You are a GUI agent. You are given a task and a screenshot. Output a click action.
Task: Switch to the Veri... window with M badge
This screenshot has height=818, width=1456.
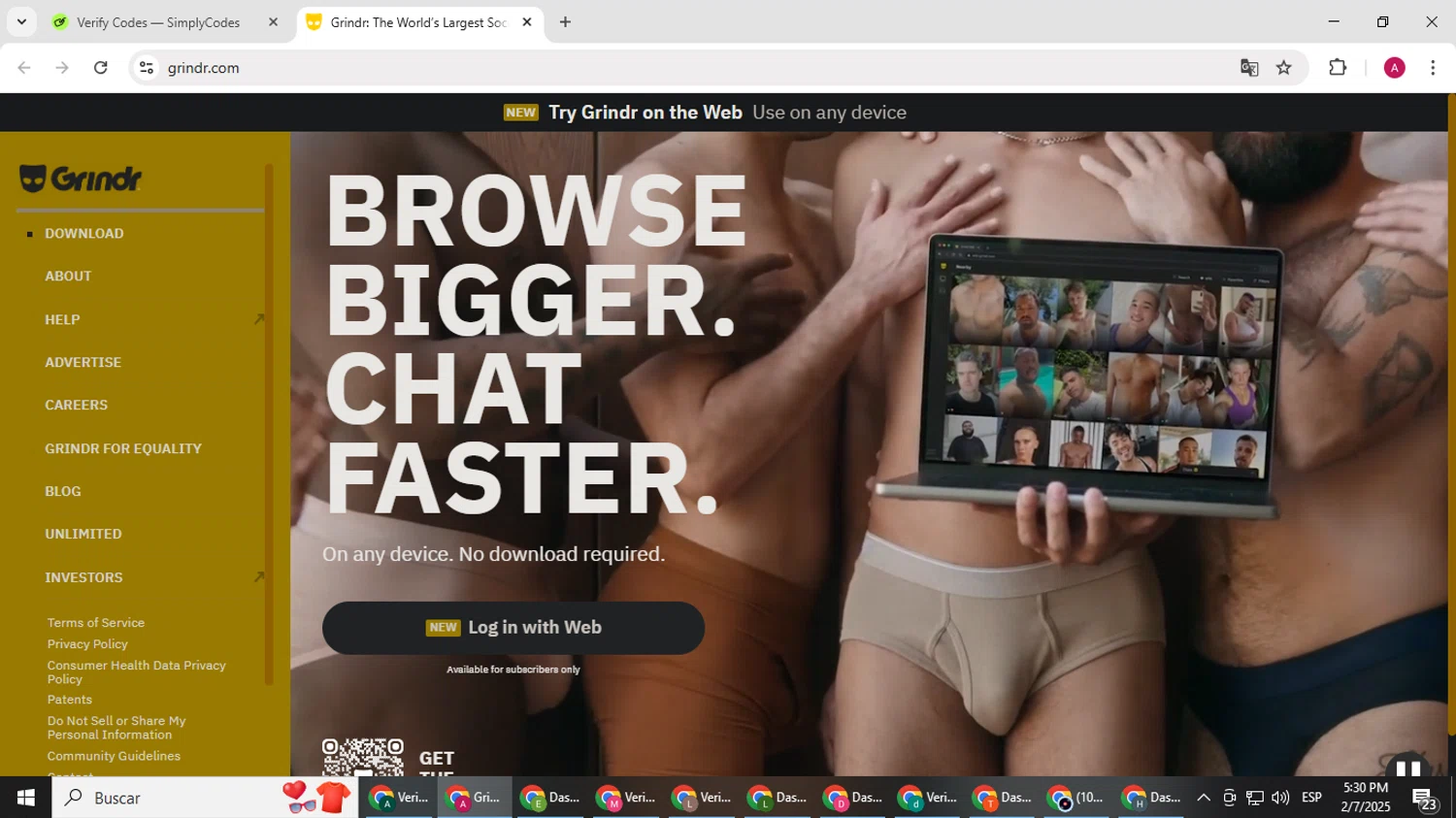click(x=625, y=798)
